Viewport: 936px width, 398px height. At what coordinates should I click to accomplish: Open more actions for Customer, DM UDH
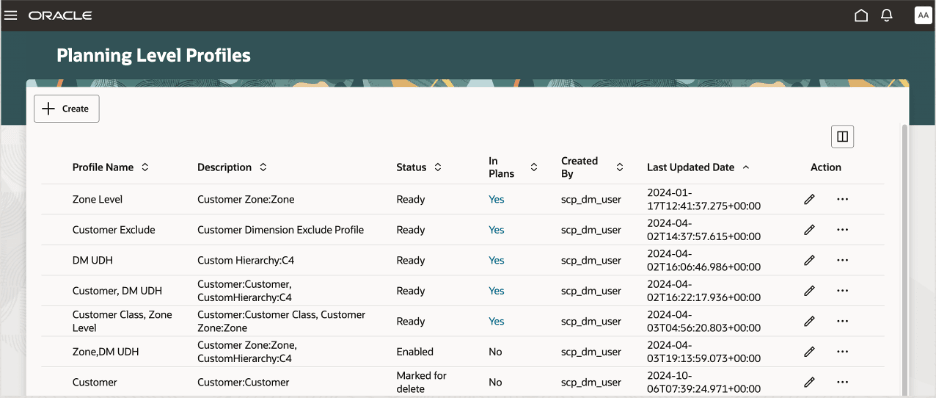pos(842,291)
